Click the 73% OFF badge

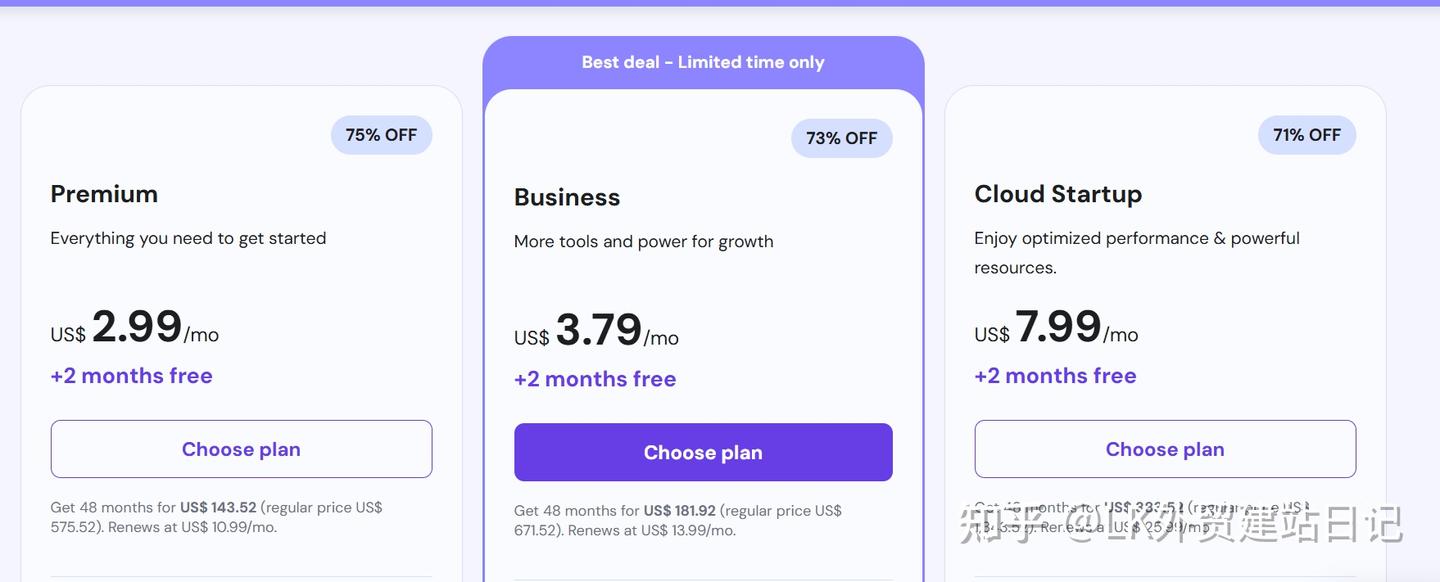pyautogui.click(x=841, y=138)
